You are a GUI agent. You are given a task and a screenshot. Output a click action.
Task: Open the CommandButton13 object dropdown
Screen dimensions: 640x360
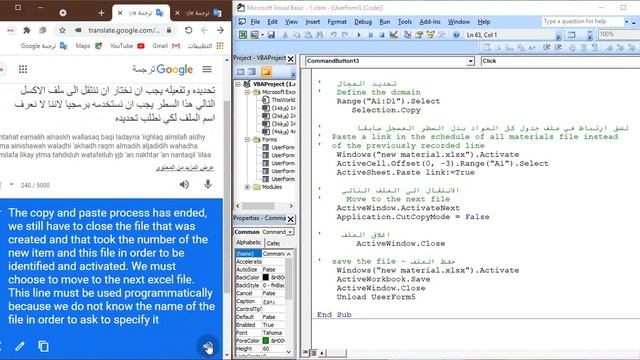(x=470, y=61)
